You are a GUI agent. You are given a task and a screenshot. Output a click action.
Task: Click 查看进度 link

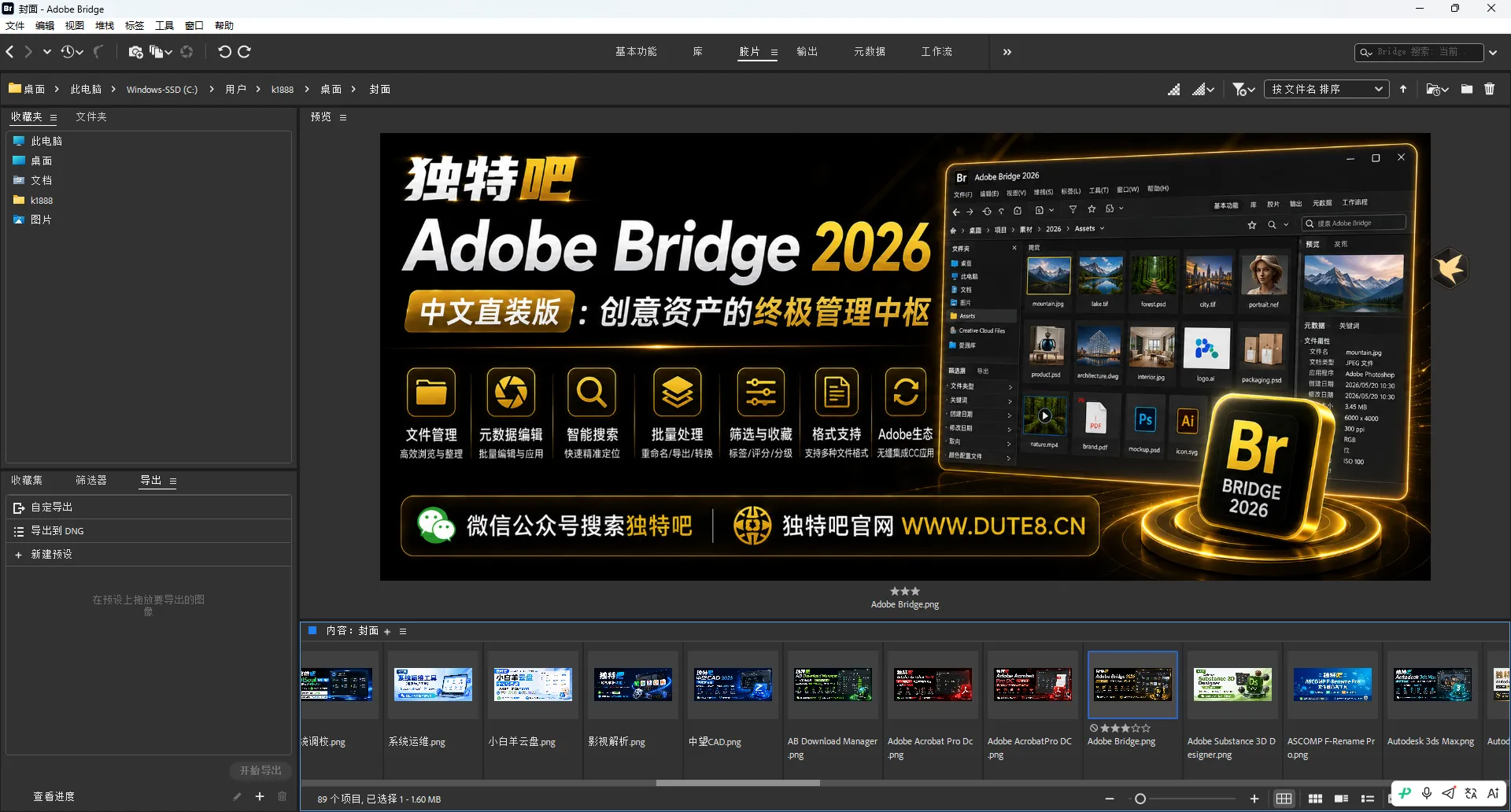54,796
